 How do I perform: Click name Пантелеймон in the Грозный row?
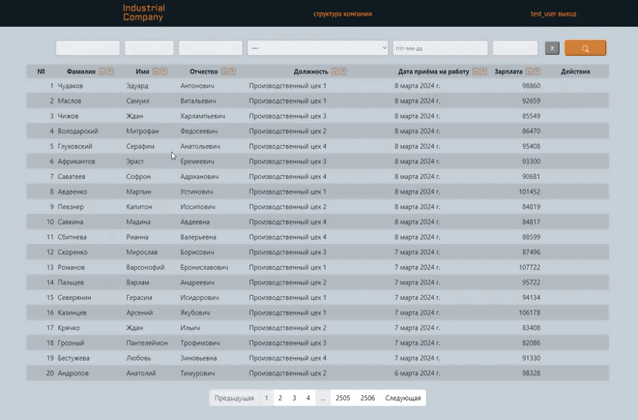click(x=147, y=343)
